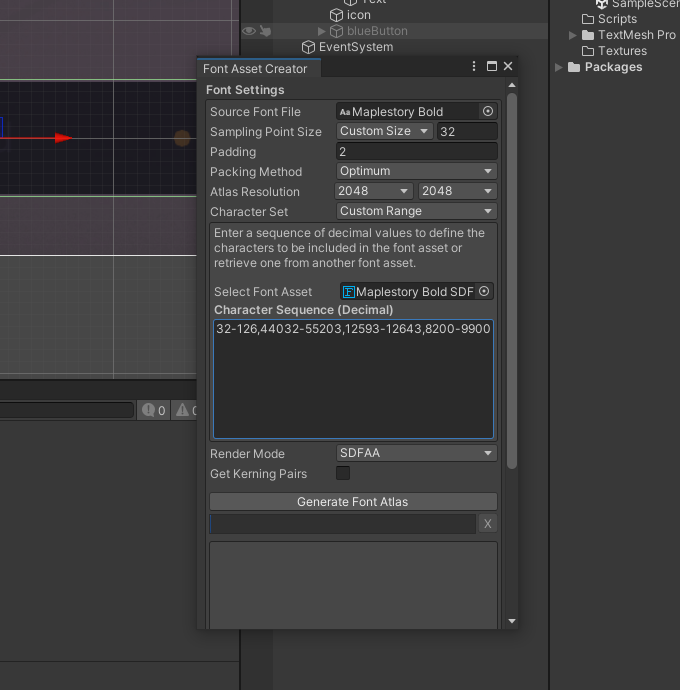Screen dimensions: 680x690
Task: Click the Maplestory Bold SDF asset field
Action: pyautogui.click(x=408, y=291)
